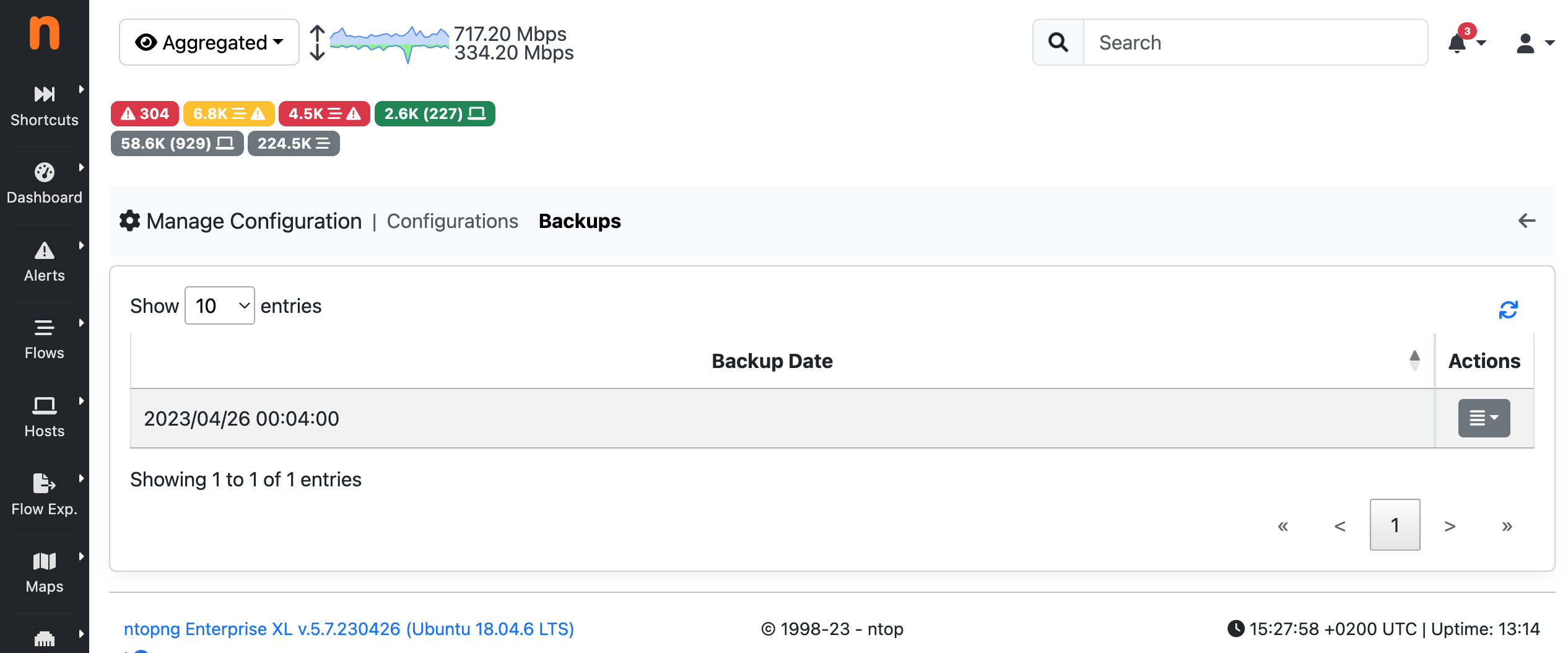Go back using the left arrow icon
The height and width of the screenshot is (653, 1568).
coord(1527,221)
